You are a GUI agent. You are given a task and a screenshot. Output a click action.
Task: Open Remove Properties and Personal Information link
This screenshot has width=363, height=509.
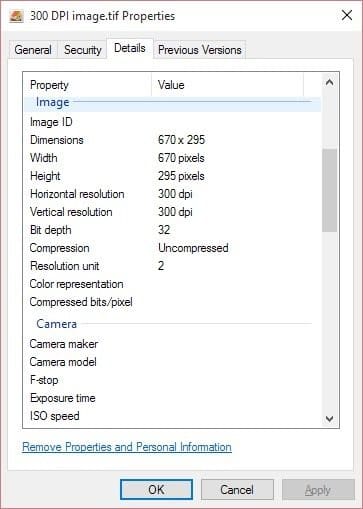127,447
